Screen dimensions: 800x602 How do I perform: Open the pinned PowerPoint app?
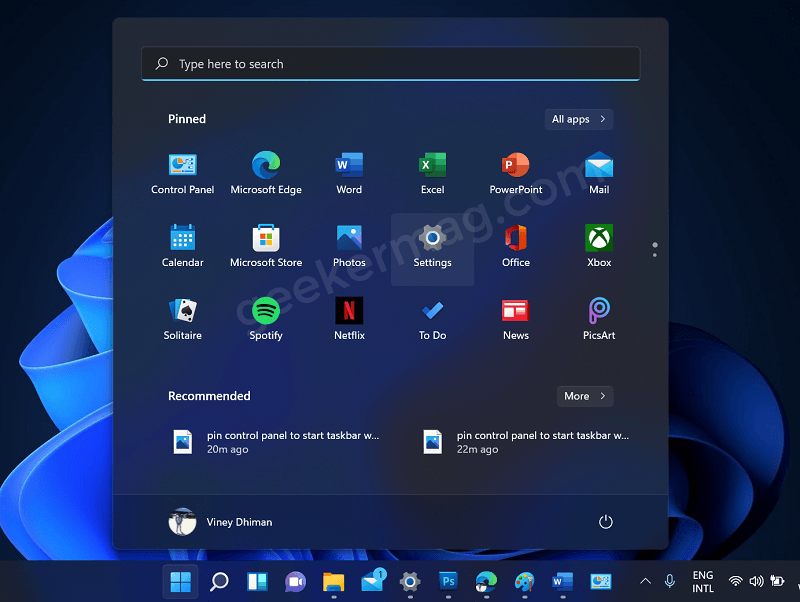[516, 174]
